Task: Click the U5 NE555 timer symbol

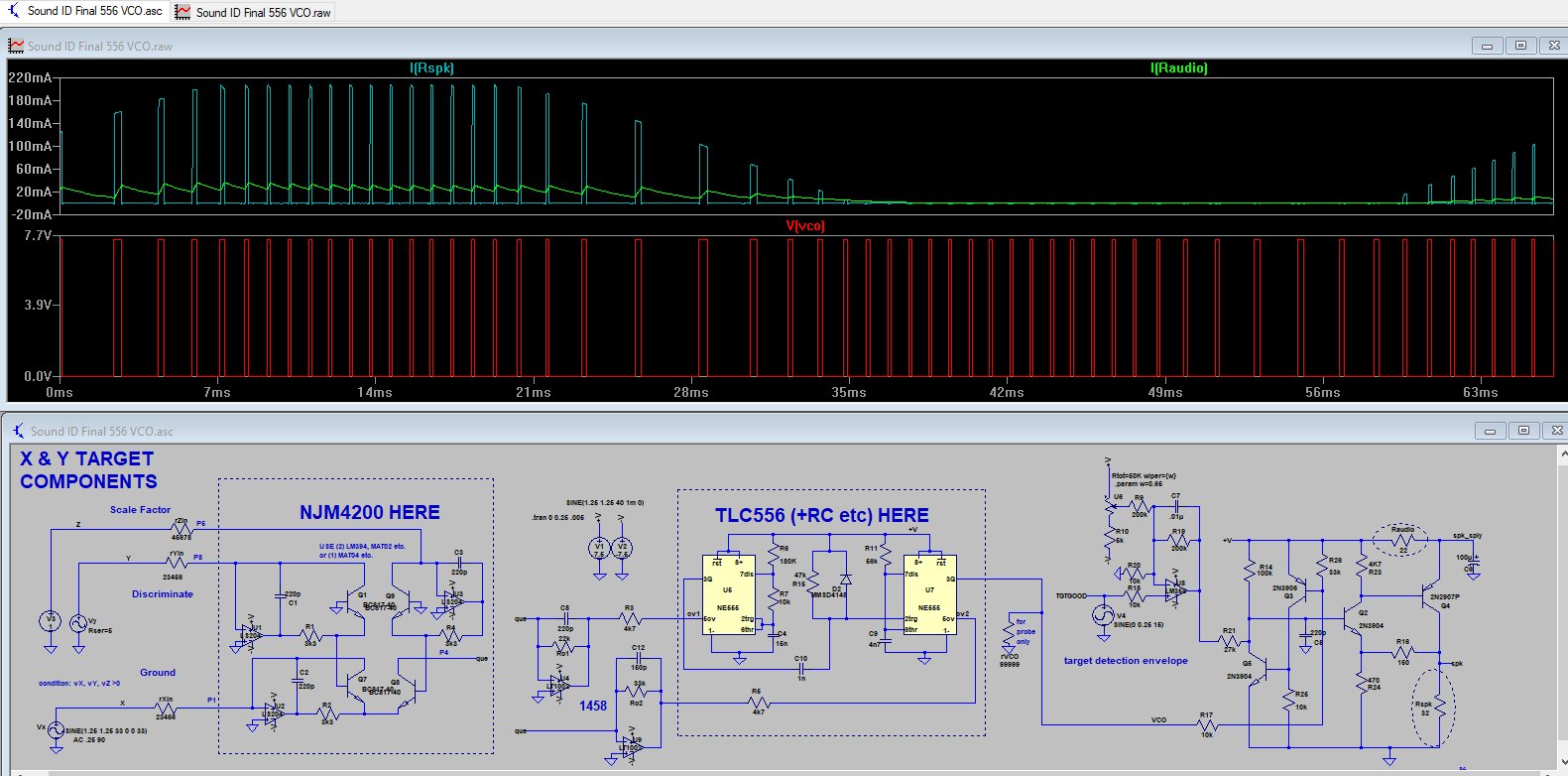Action: [727, 594]
